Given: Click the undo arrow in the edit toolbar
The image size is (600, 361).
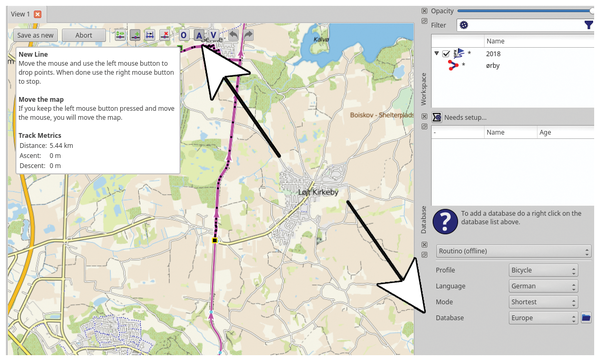Looking at the screenshot, I should [233, 35].
